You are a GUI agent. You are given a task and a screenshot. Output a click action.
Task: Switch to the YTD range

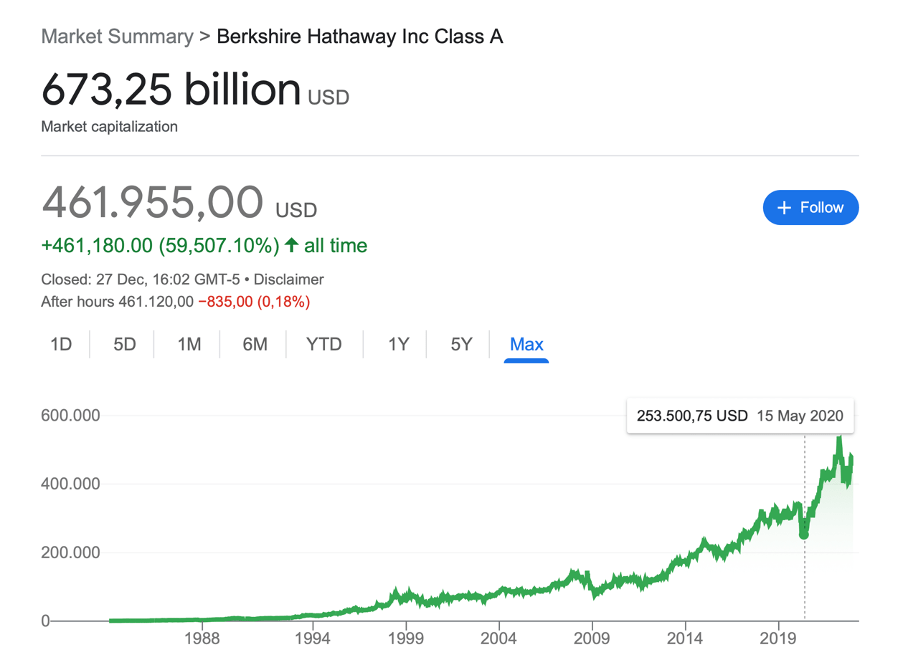pyautogui.click(x=324, y=344)
